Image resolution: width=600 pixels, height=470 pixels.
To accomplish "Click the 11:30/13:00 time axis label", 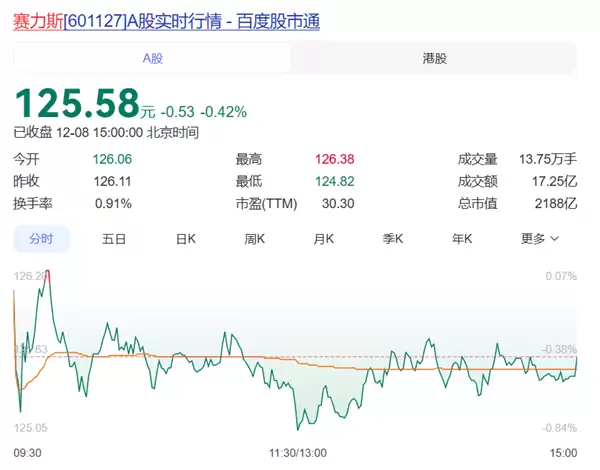I will [x=298, y=453].
